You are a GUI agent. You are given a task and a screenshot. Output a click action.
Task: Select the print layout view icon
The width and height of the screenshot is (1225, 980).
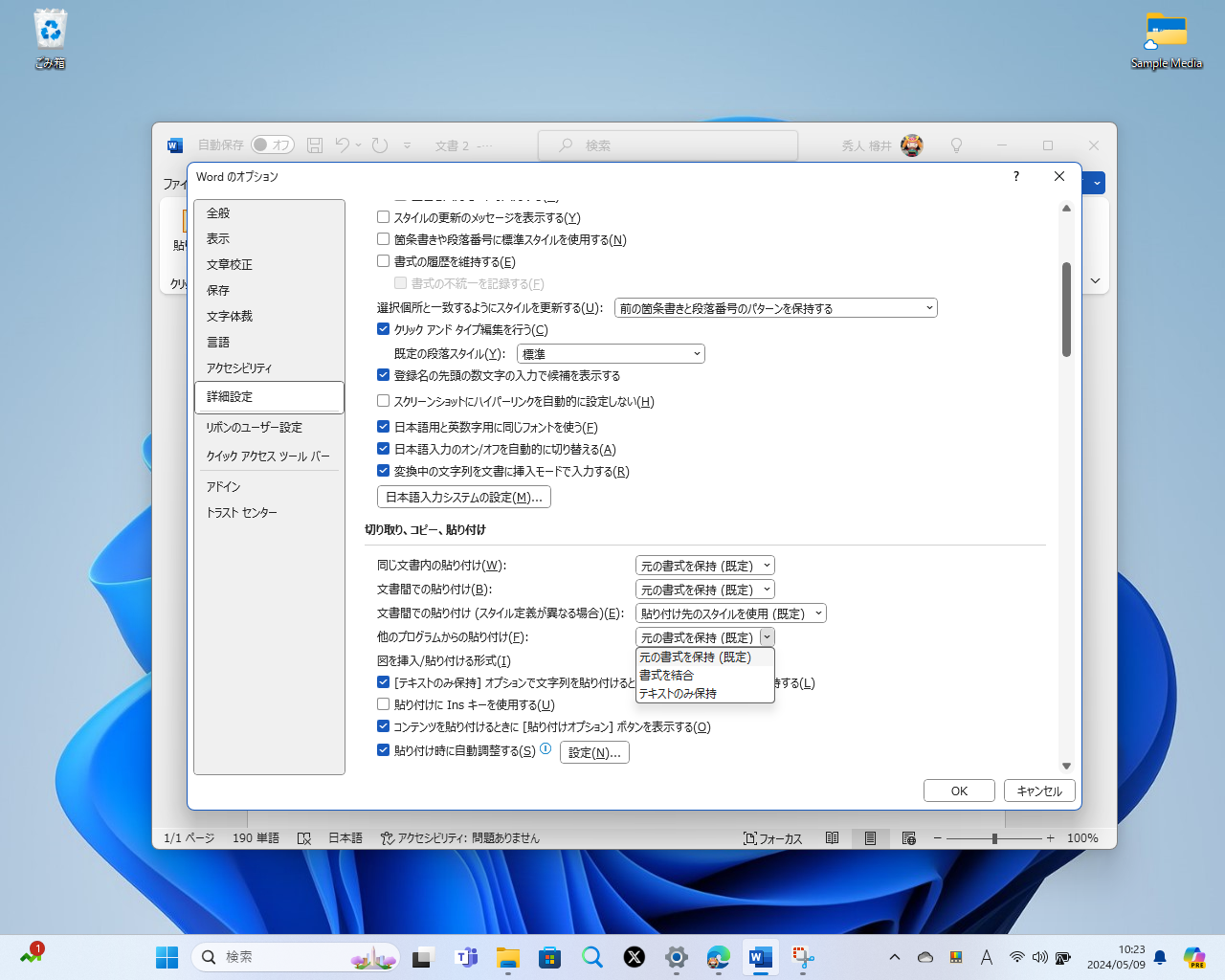pyautogui.click(x=870, y=838)
